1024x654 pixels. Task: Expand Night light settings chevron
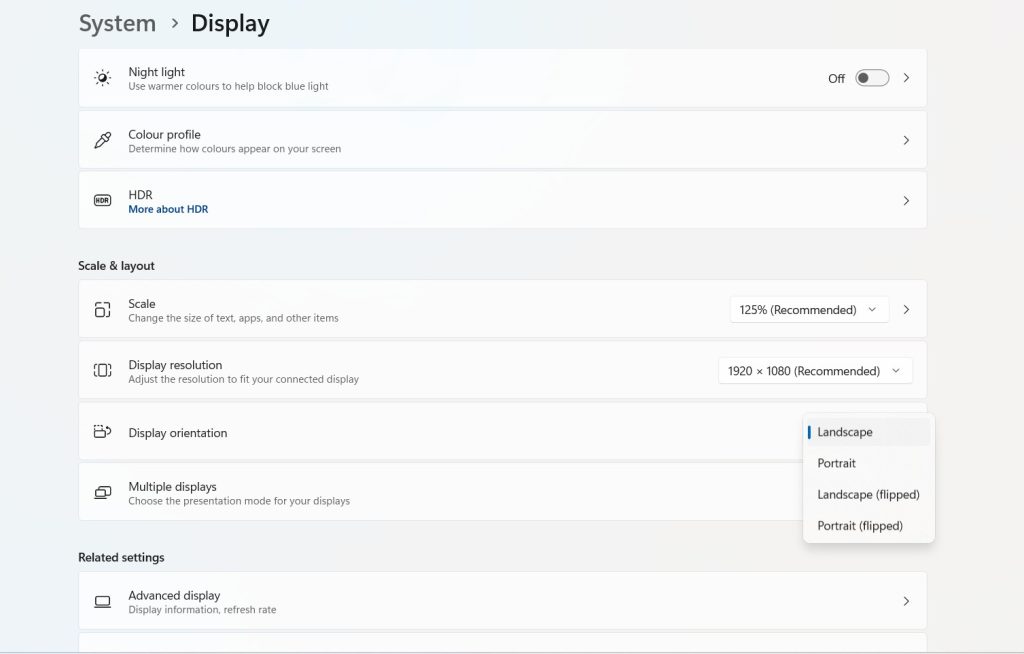[x=906, y=78]
